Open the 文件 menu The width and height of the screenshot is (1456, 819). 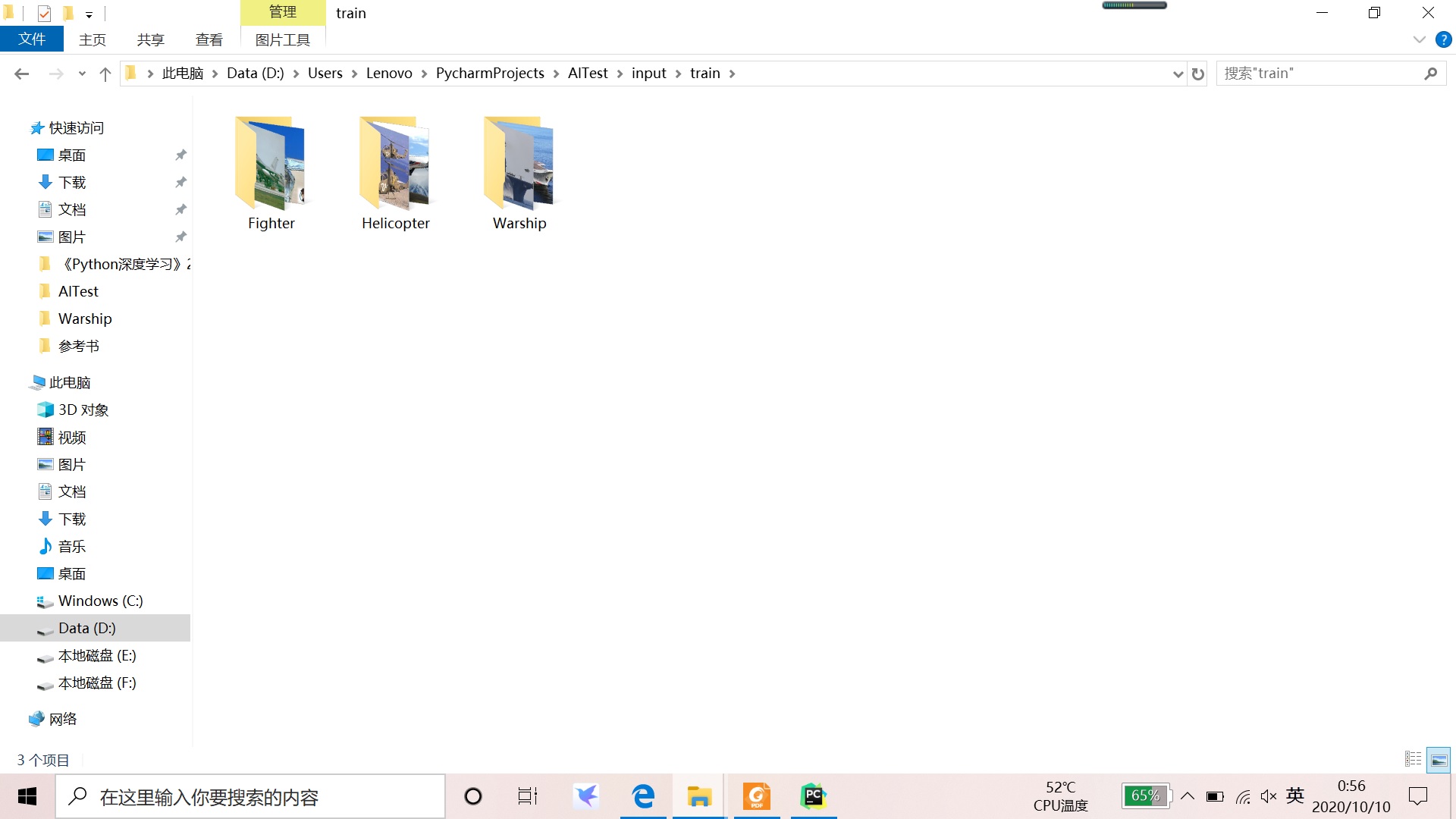coord(31,39)
